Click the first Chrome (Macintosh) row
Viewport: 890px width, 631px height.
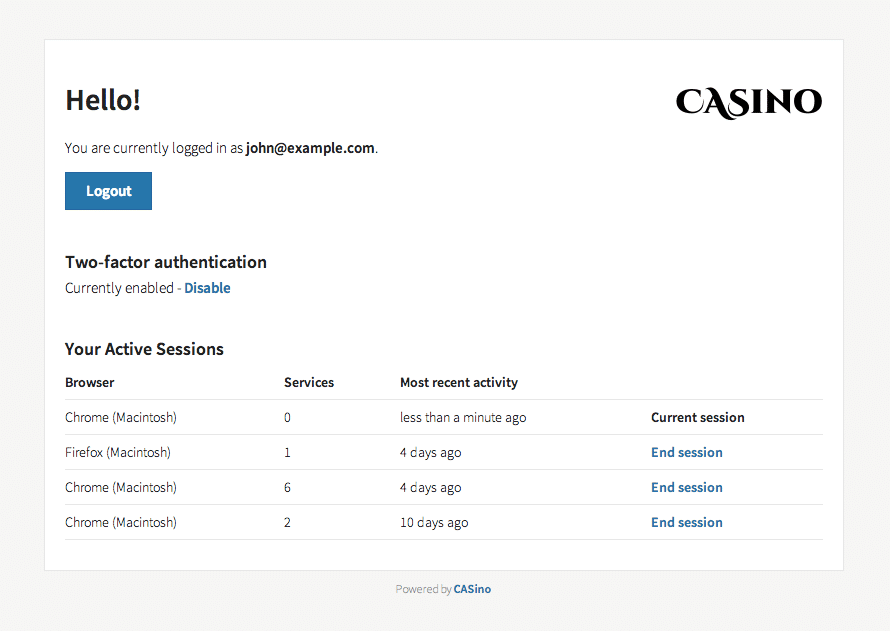click(121, 417)
